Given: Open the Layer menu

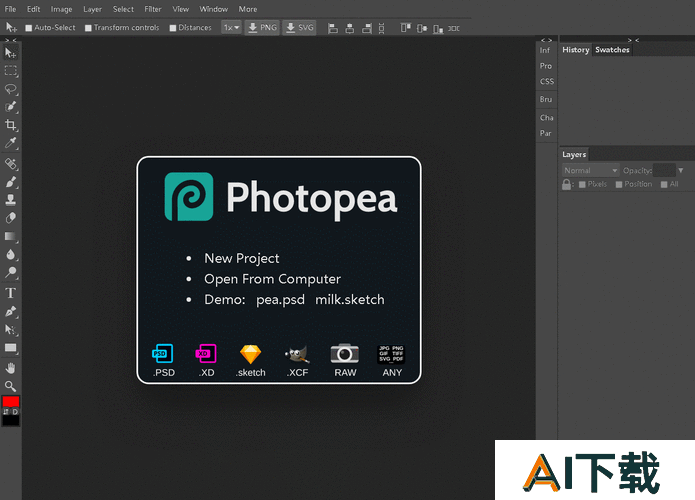Looking at the screenshot, I should [92, 9].
